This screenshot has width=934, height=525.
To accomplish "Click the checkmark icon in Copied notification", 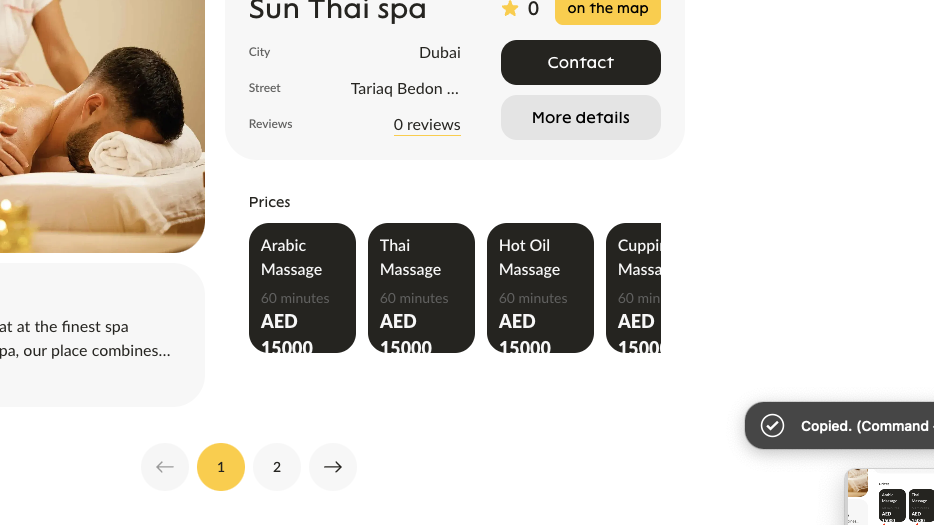I will [772, 426].
